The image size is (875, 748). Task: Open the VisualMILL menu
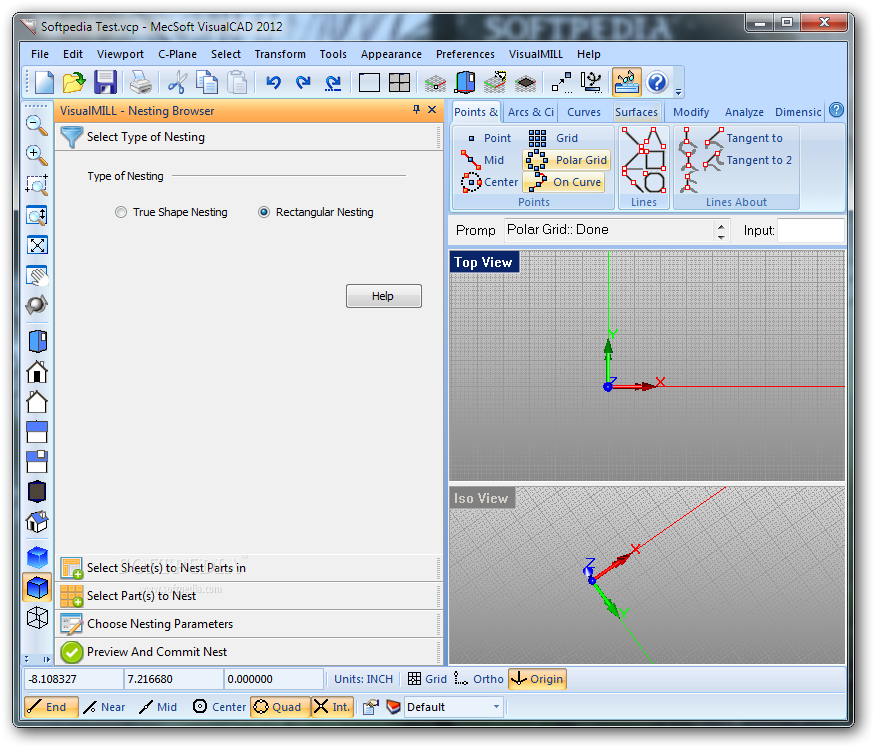(535, 54)
